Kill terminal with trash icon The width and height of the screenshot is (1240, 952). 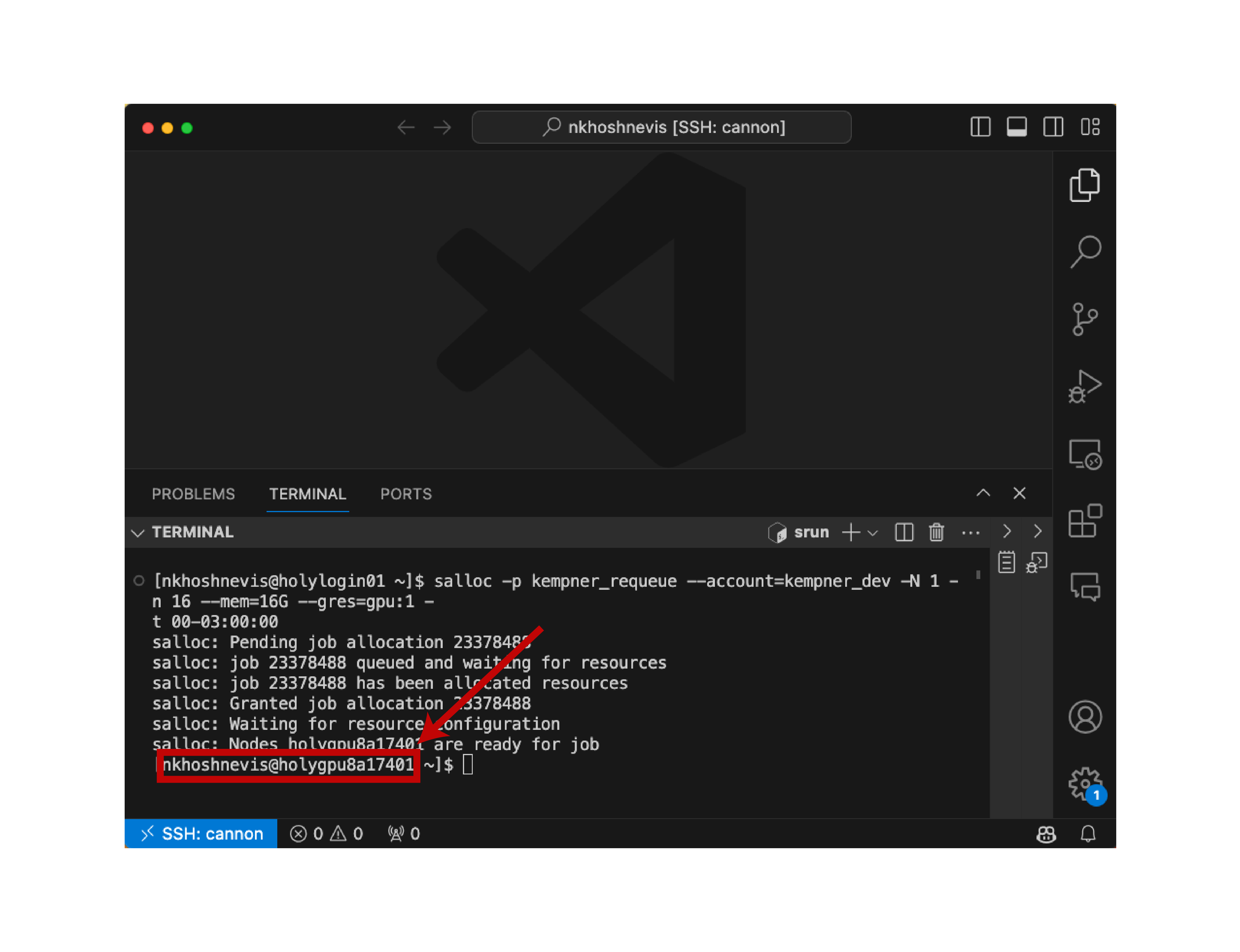(x=936, y=532)
